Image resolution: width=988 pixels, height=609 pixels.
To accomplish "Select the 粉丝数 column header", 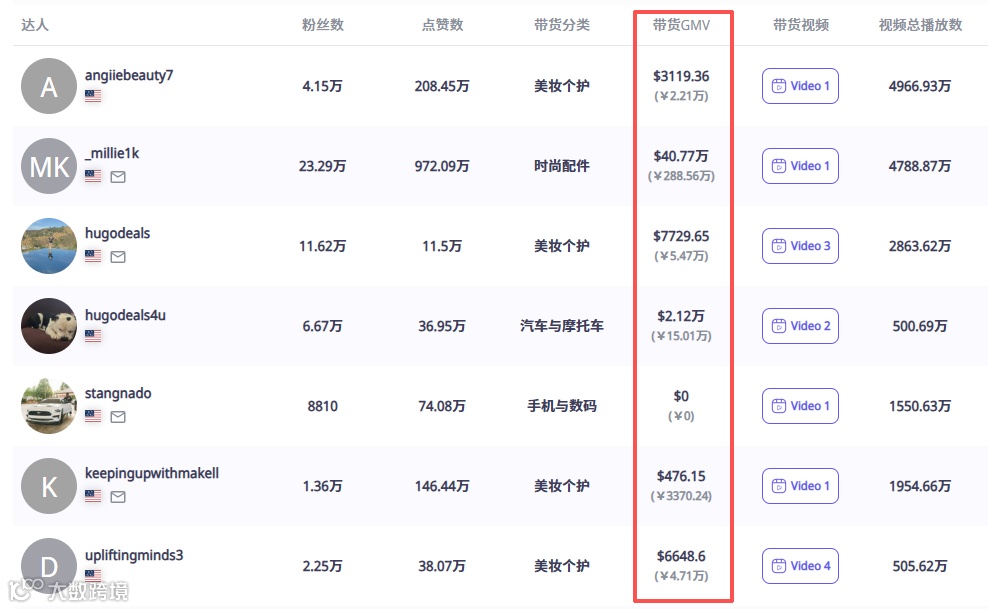I will tap(322, 25).
